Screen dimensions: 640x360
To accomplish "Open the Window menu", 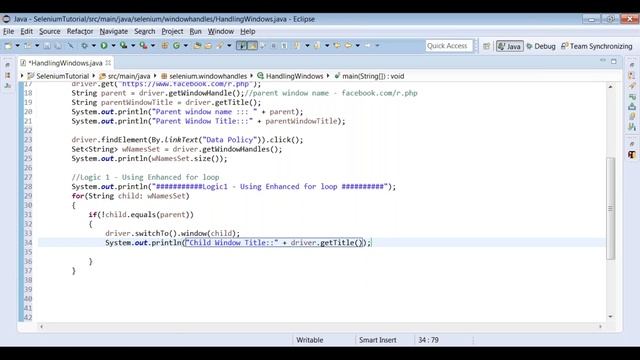I will tap(221, 31).
